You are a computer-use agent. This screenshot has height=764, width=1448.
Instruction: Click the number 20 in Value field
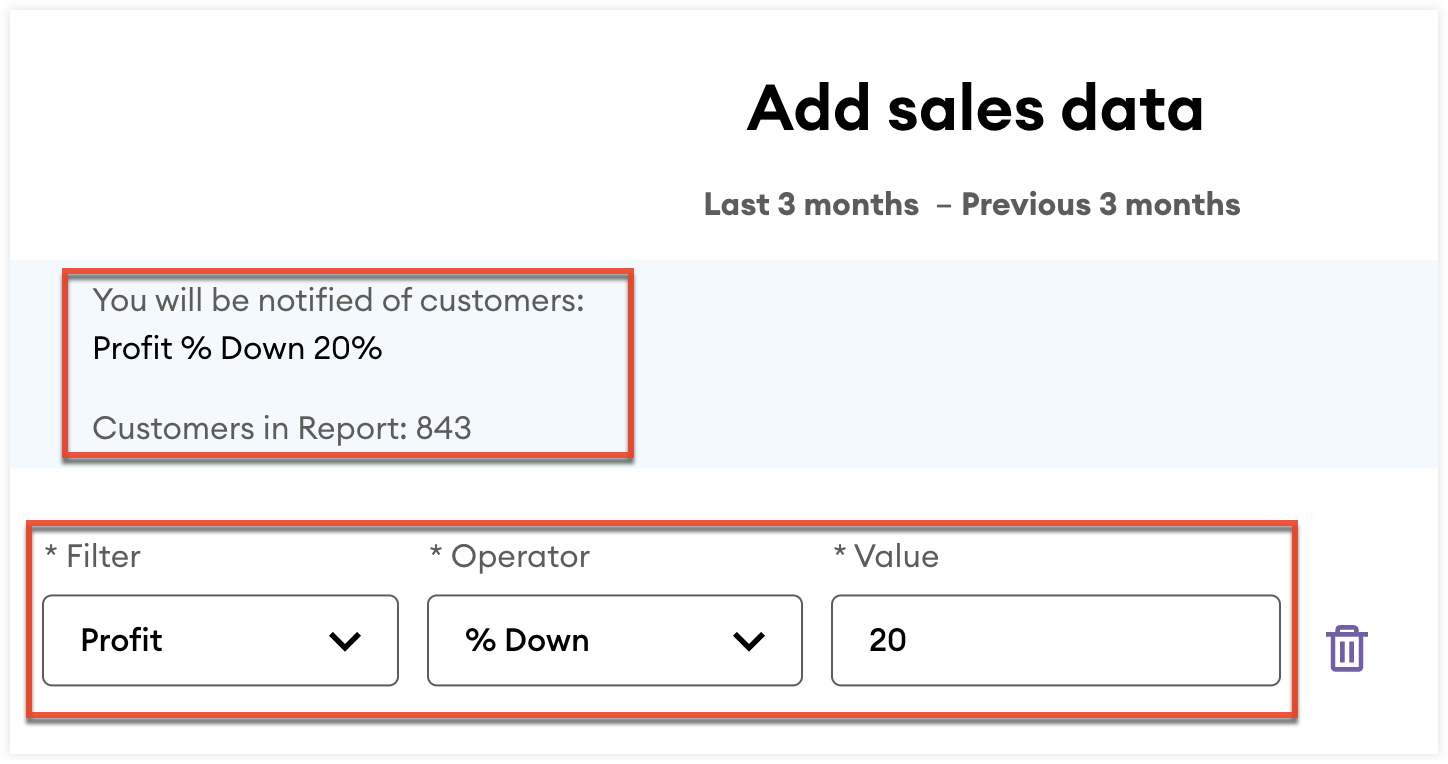(x=887, y=641)
